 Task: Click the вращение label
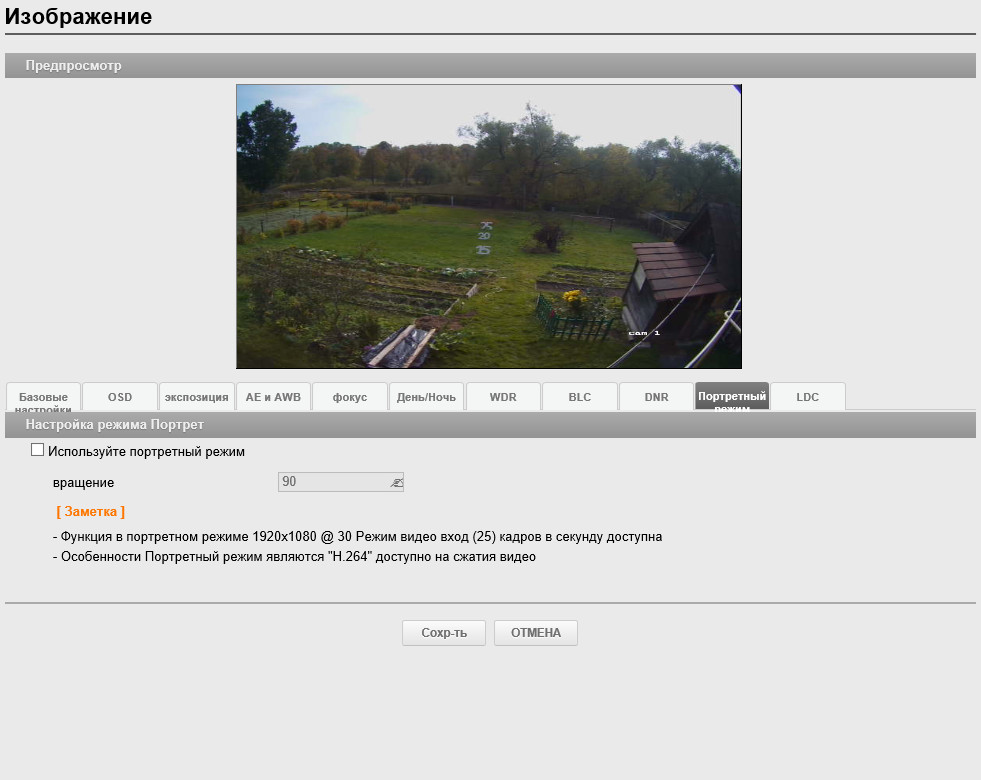click(x=83, y=483)
